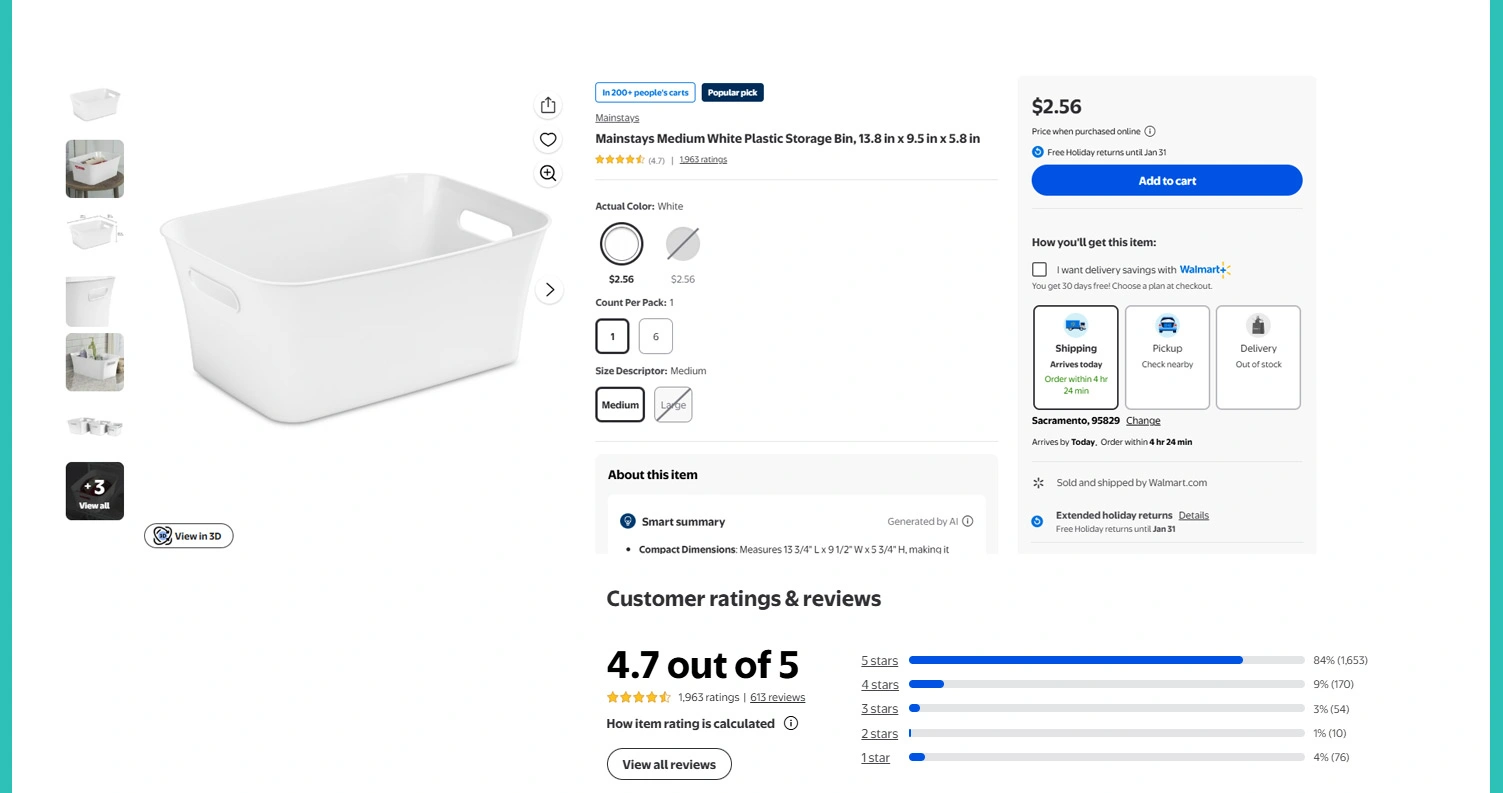Filter reviews by 5 stars
Image resolution: width=1503 pixels, height=793 pixels.
[880, 661]
